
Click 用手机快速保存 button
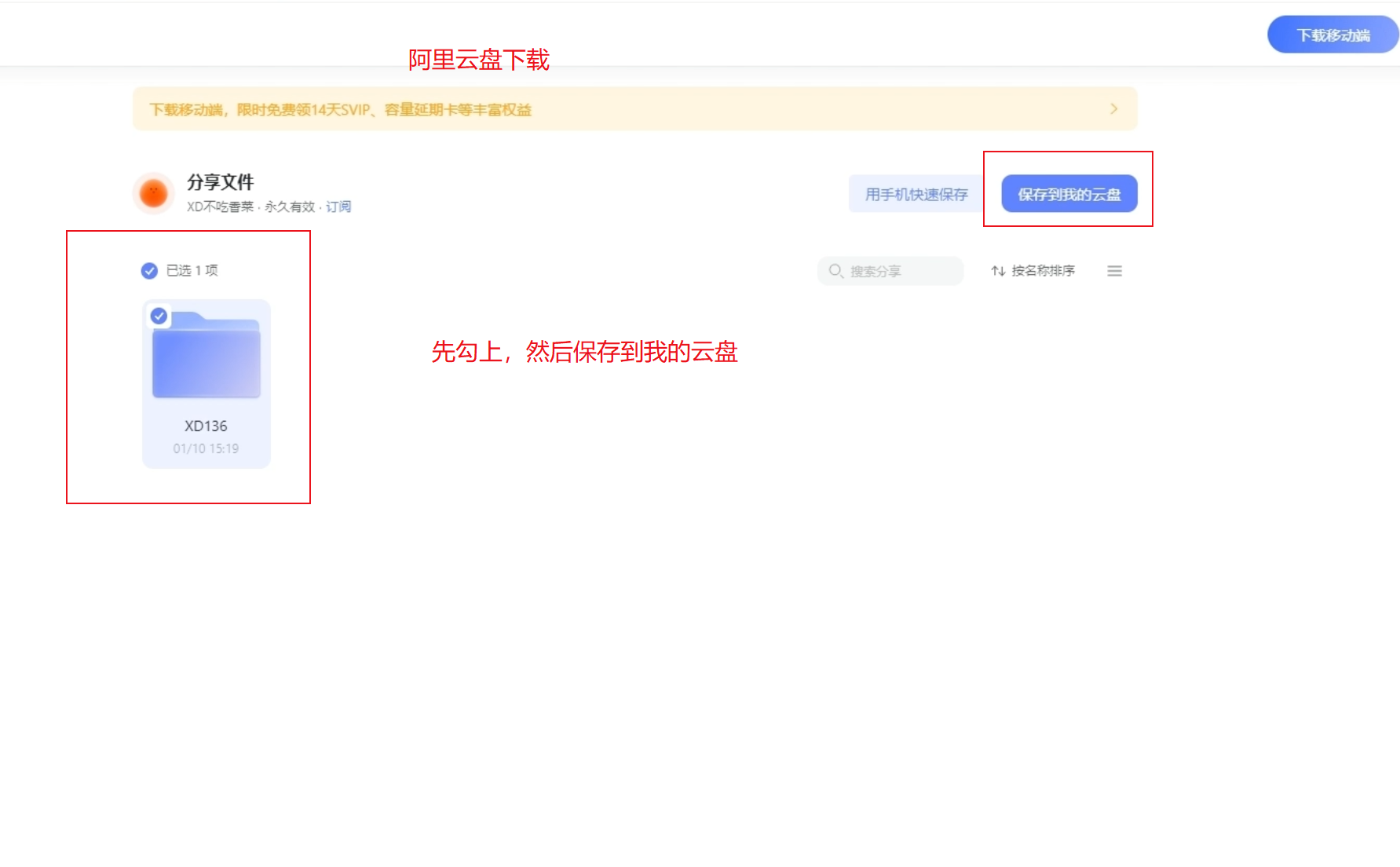[916, 194]
